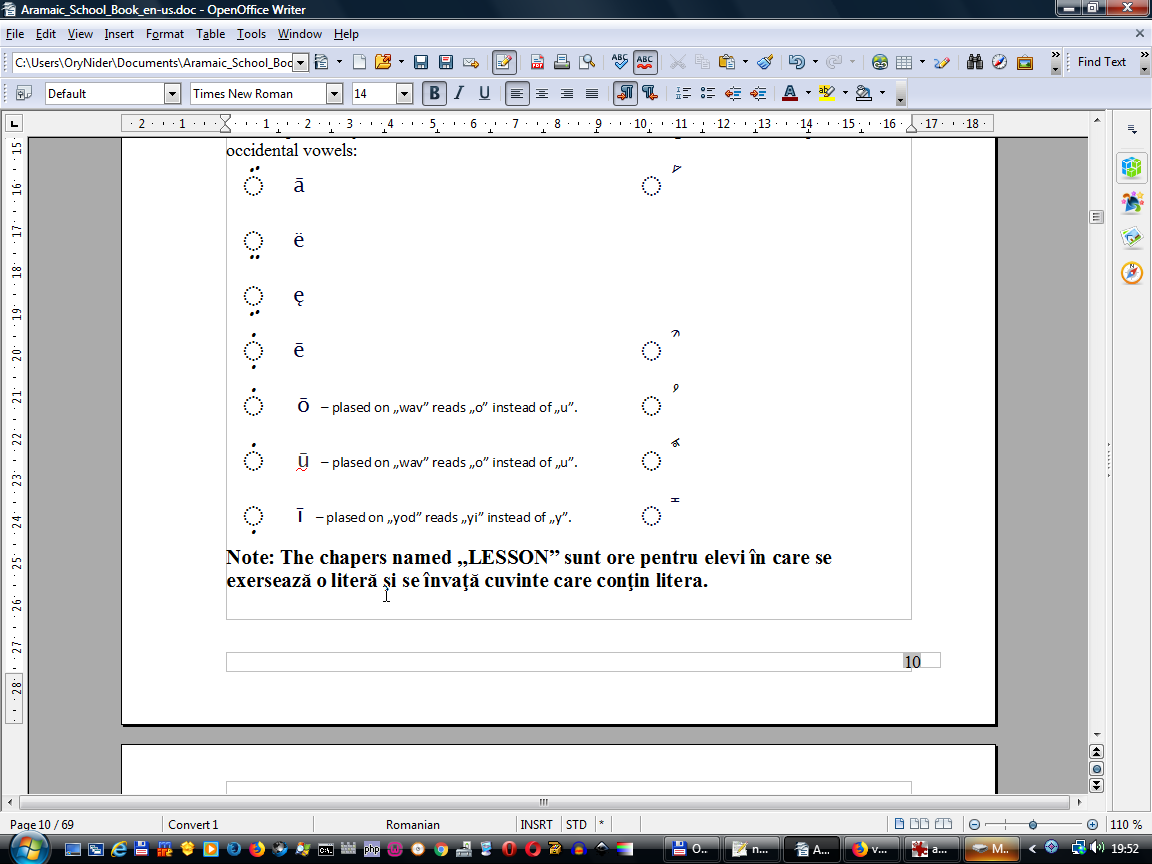
Task: Open the Format menu
Action: click(x=165, y=34)
